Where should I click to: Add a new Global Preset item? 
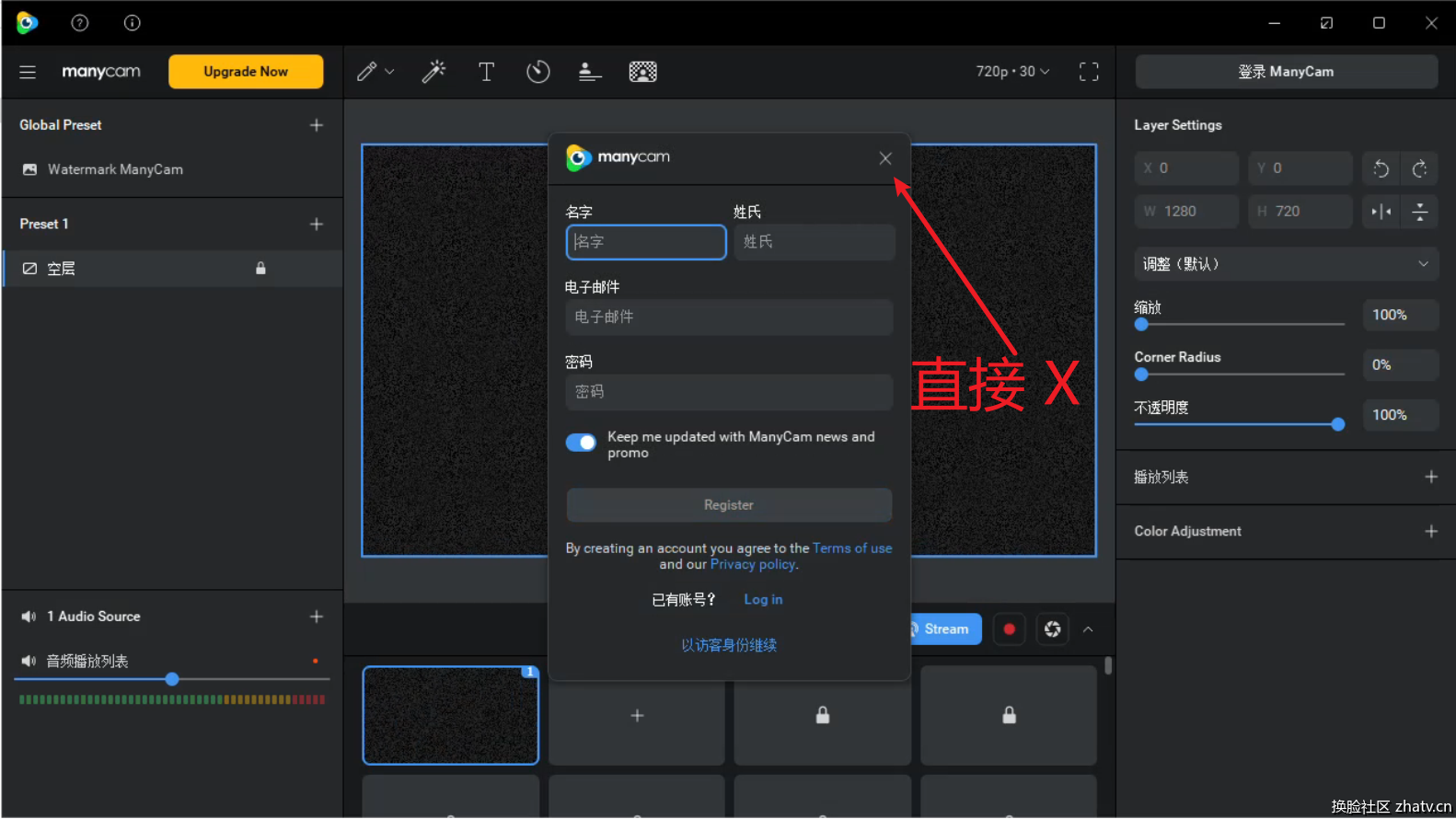click(x=317, y=125)
